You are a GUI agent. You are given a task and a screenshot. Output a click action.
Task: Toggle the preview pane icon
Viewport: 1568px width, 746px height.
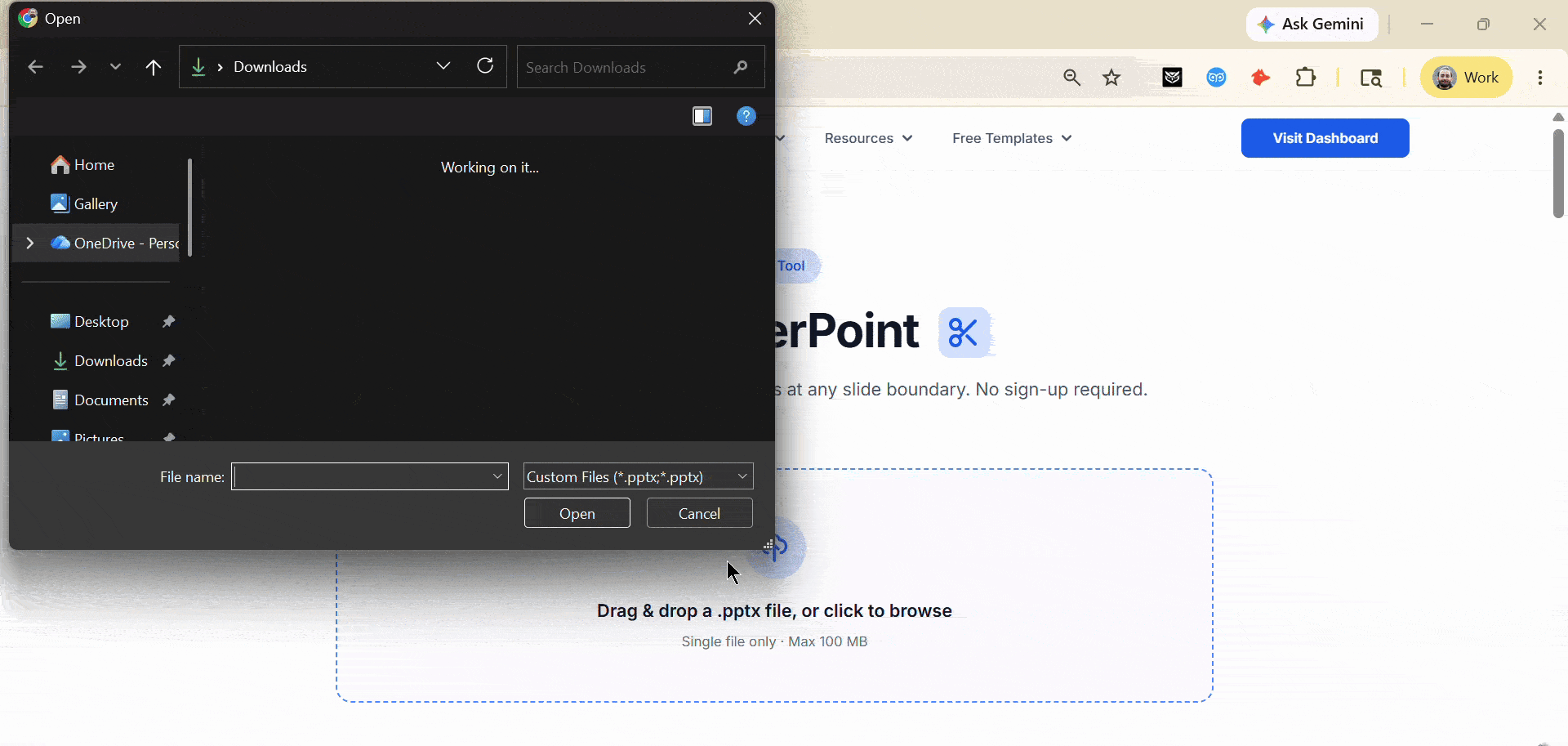point(702,116)
